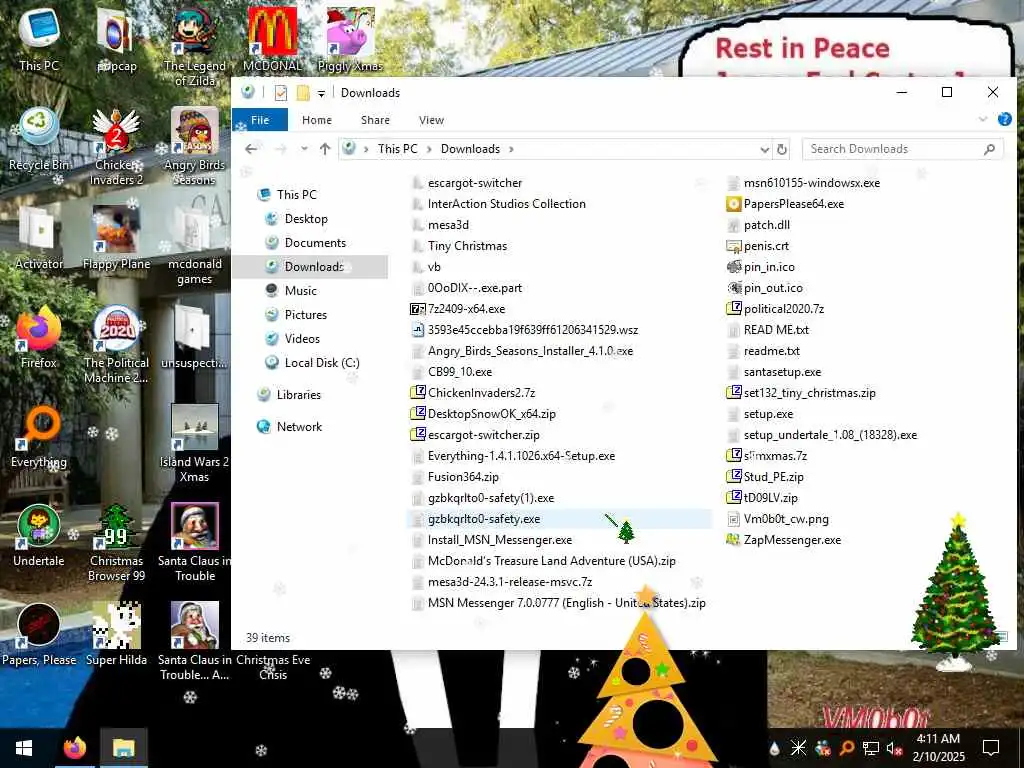This screenshot has height=768, width=1024.
Task: Open recent locations dropdown arrow
Action: click(x=304, y=149)
